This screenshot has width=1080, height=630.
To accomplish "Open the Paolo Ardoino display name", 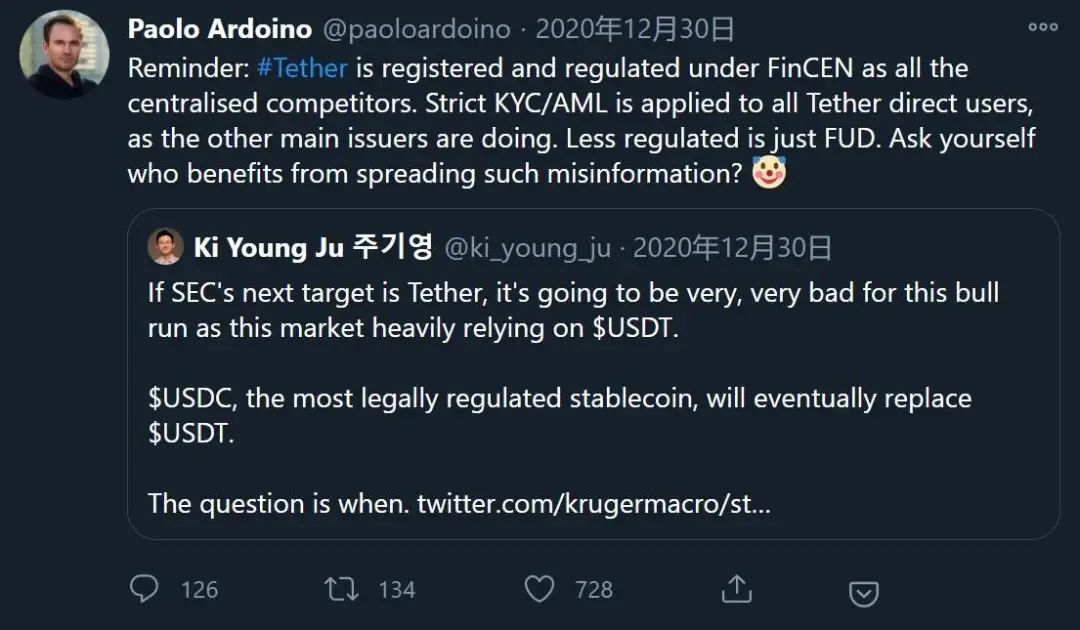I will (x=219, y=29).
